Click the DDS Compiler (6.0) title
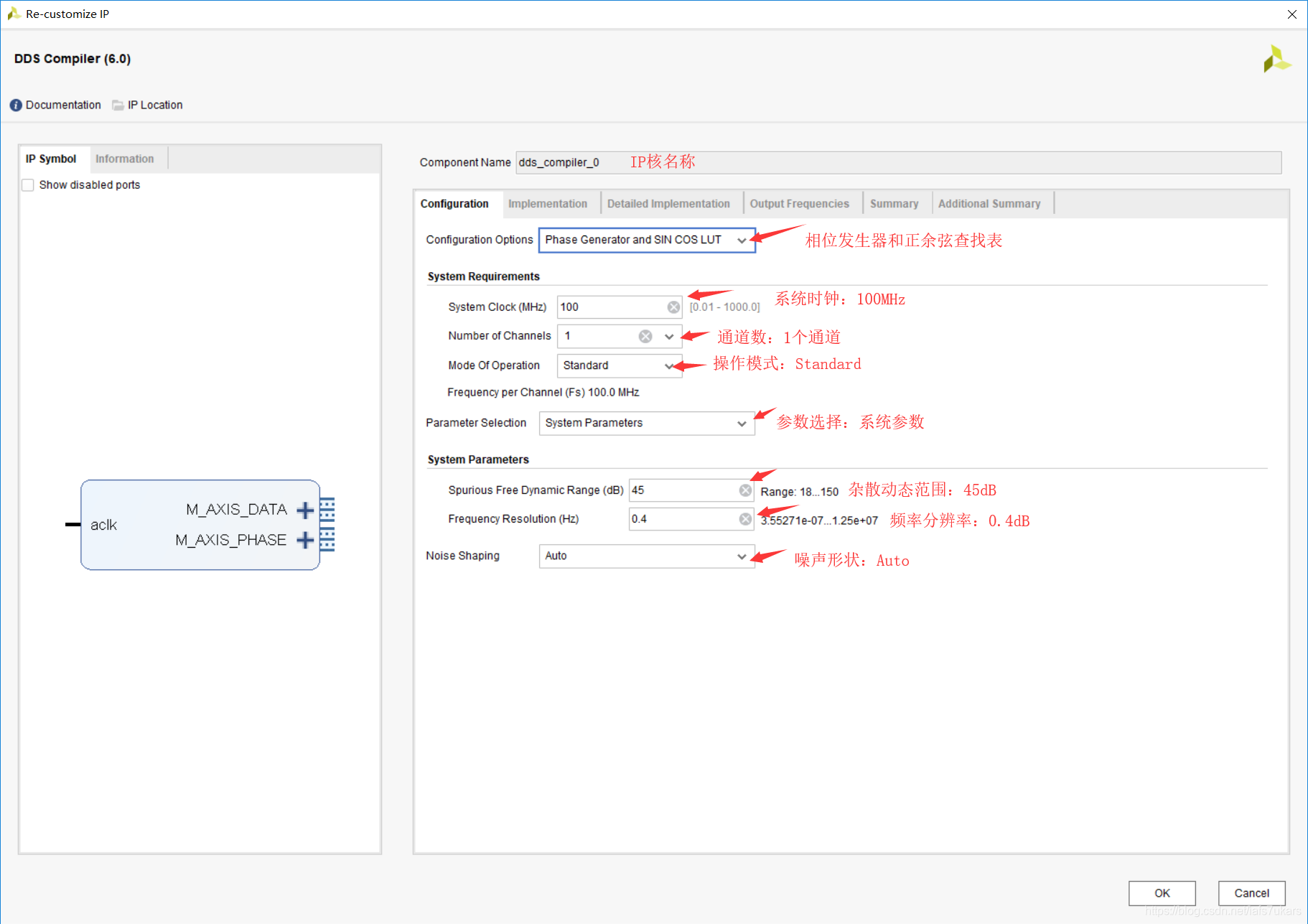Viewport: 1308px width, 924px height. click(x=73, y=59)
